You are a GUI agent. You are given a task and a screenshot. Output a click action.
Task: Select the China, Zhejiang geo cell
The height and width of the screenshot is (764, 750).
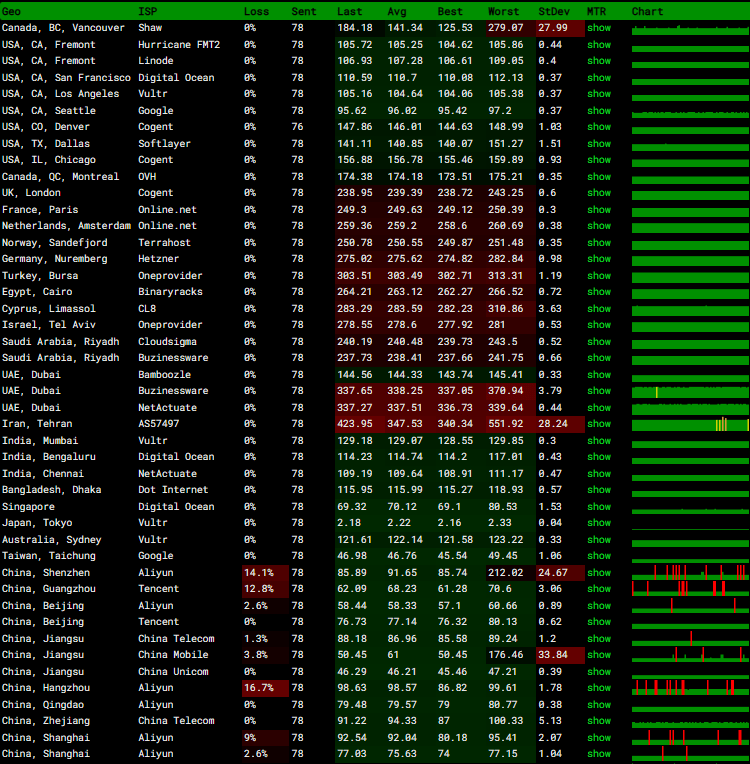46,721
